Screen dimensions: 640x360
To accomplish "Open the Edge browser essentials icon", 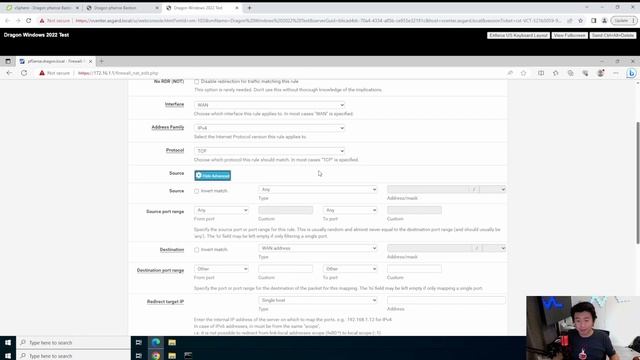I will click(585, 73).
